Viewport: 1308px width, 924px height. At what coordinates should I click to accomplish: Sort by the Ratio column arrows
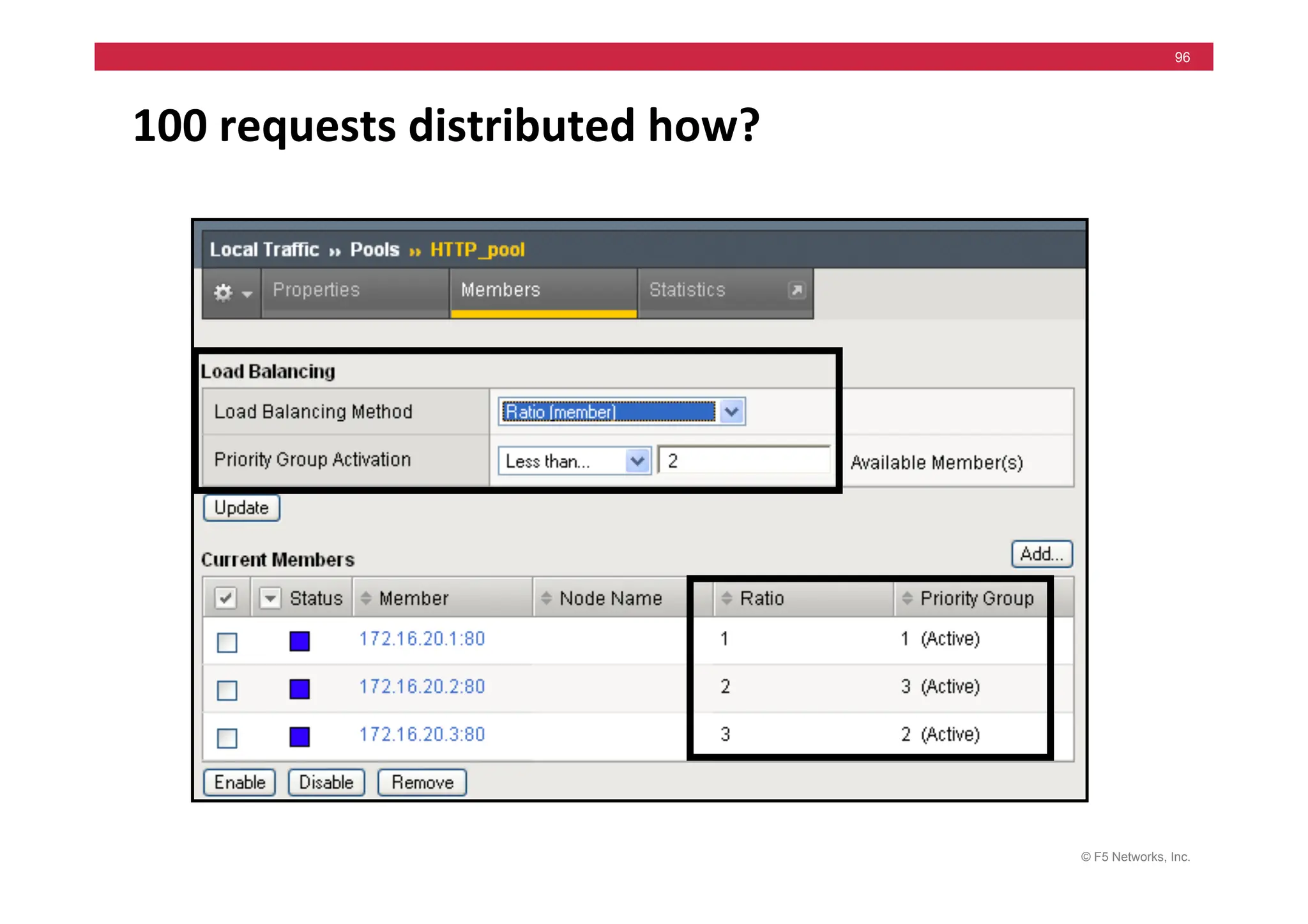pyautogui.click(x=726, y=598)
